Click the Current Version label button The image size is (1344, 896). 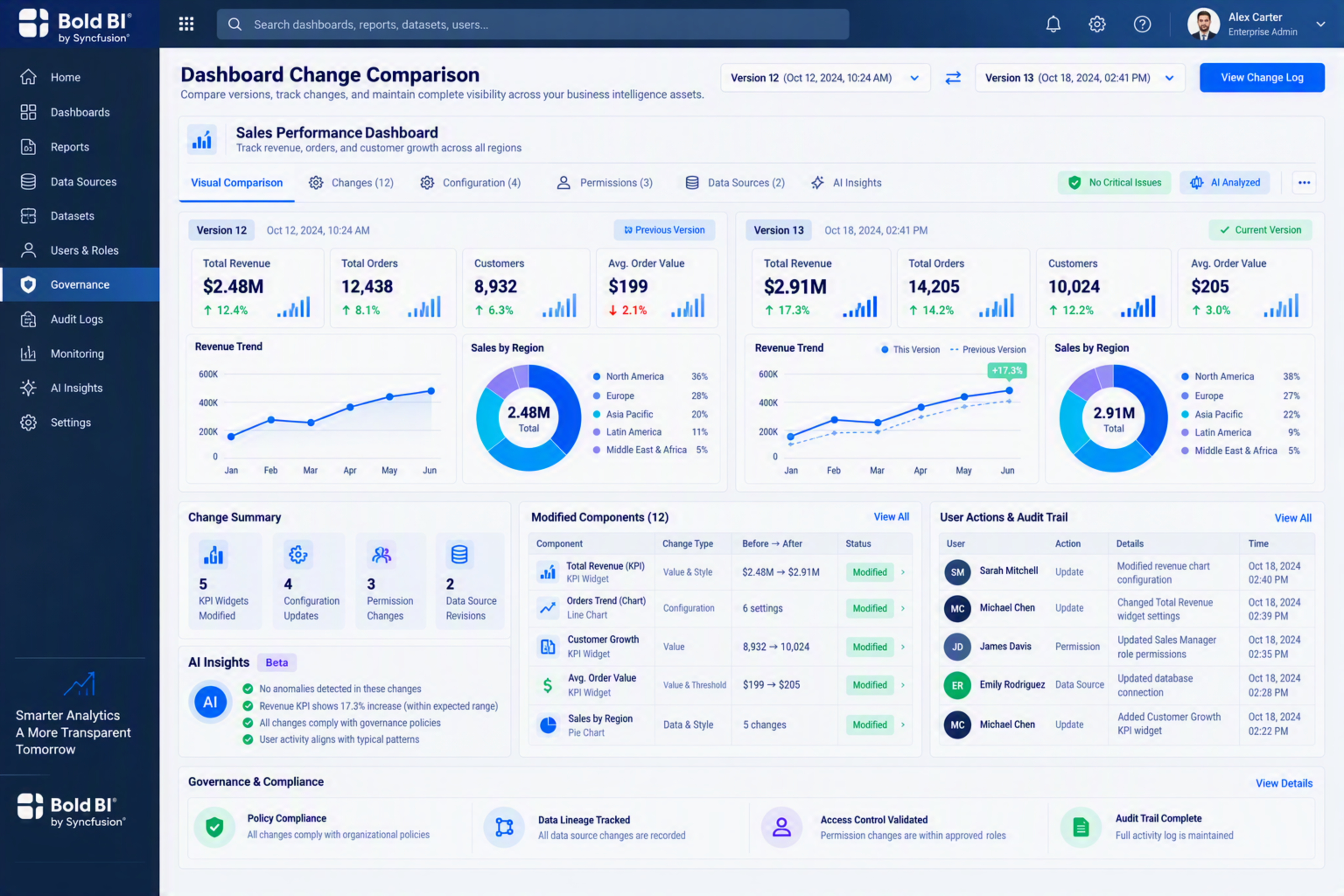1260,230
